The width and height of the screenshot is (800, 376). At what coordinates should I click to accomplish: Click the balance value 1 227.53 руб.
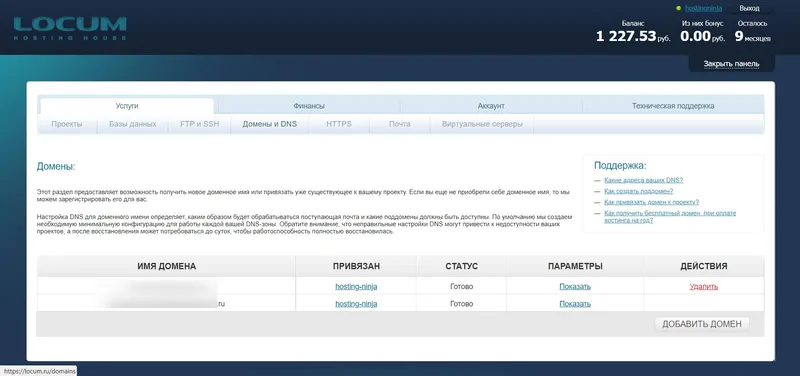[x=633, y=36]
